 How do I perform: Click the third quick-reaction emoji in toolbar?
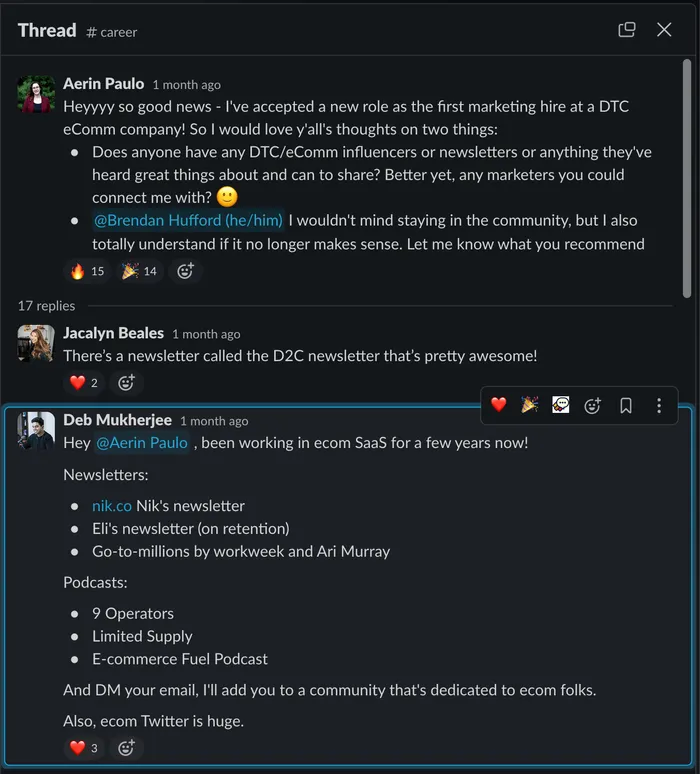560,405
